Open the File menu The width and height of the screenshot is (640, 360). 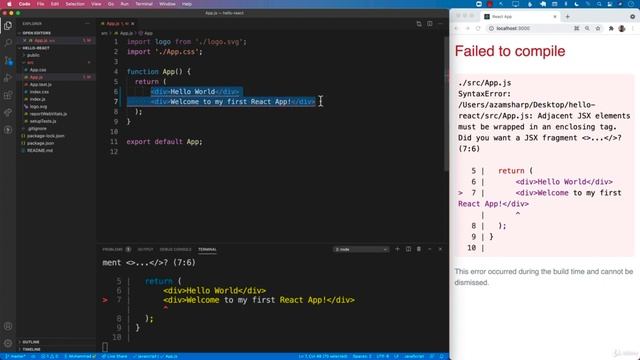pyautogui.click(x=40, y=4)
